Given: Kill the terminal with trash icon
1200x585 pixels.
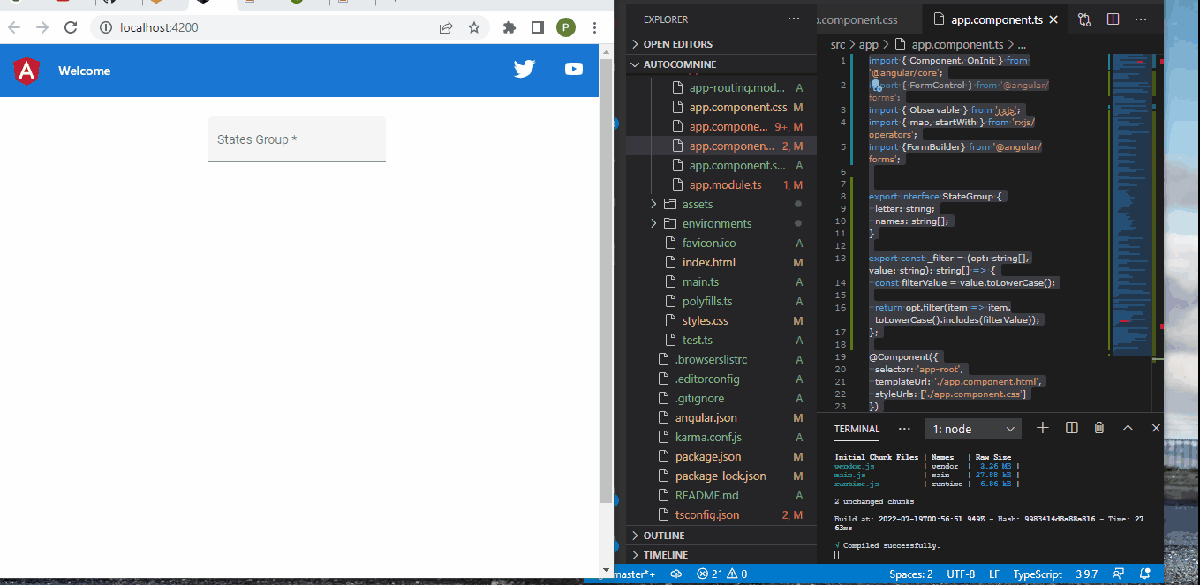Looking at the screenshot, I should pyautogui.click(x=1099, y=427).
